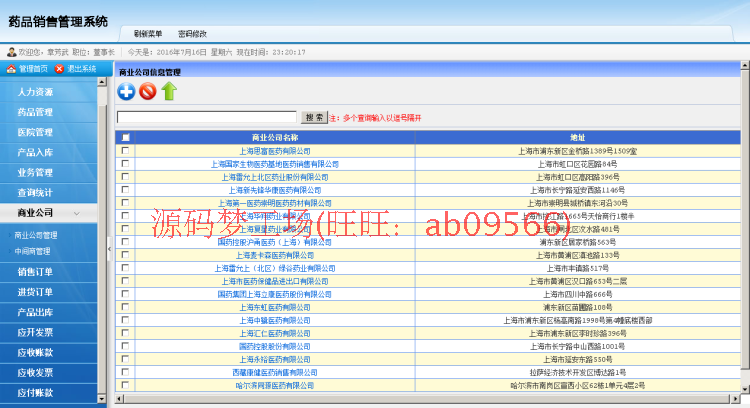Expand the 药品管理 sidebar section
The width and height of the screenshot is (750, 408).
click(48, 112)
